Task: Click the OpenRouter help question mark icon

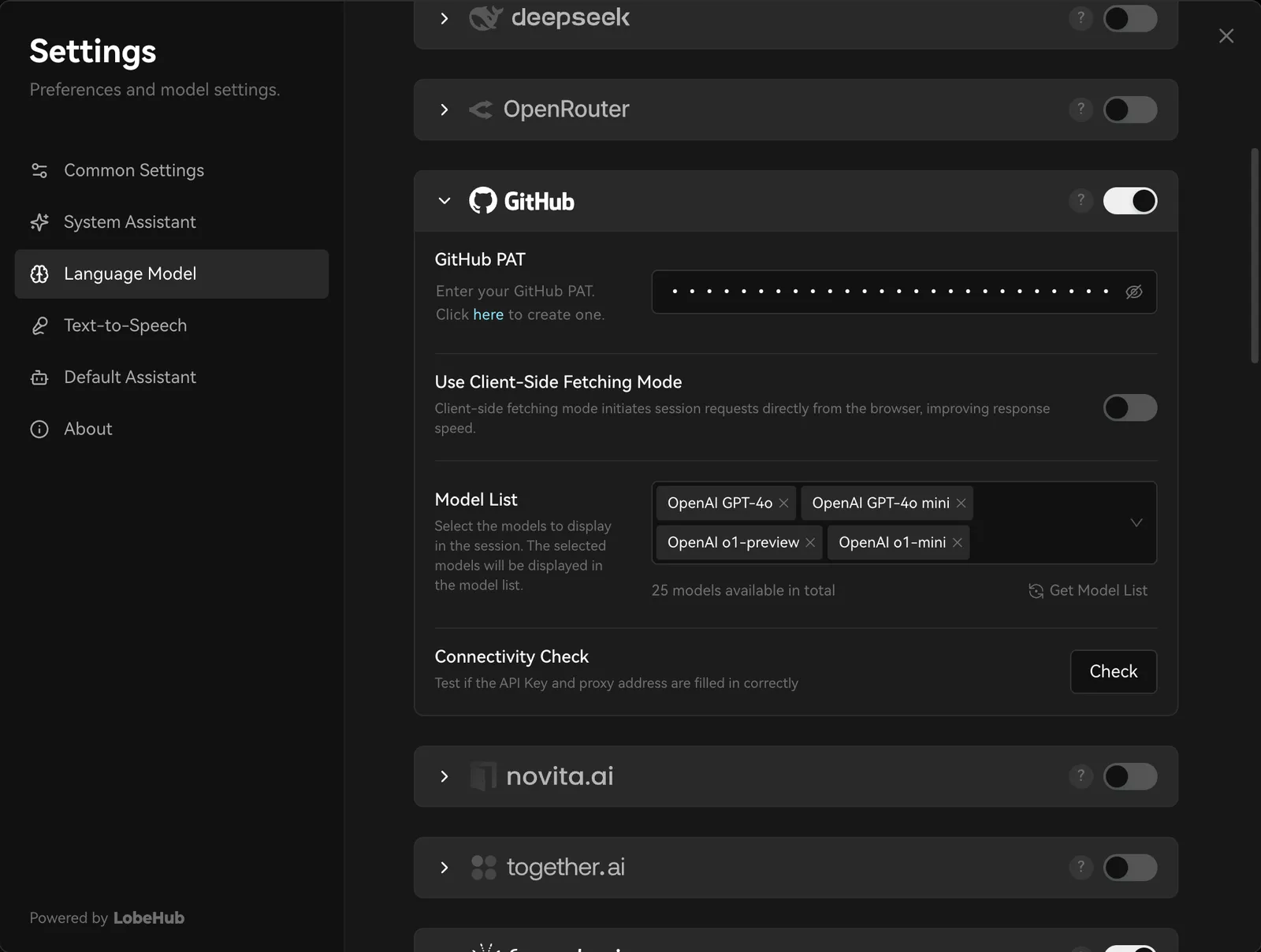Action: (x=1081, y=109)
